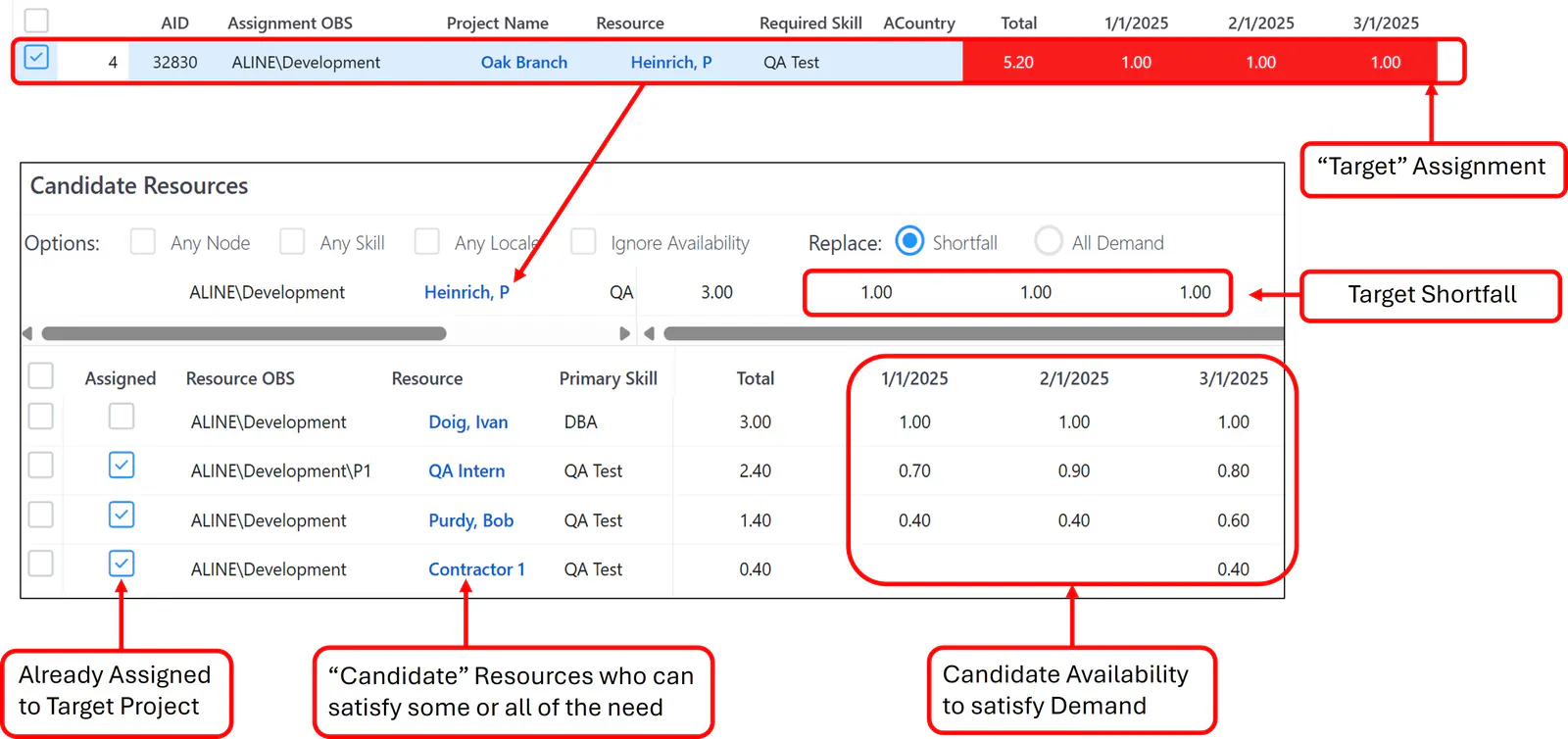Click the 3.00 total in Heinrich shortfall row
1568x739 pixels.
point(716,292)
